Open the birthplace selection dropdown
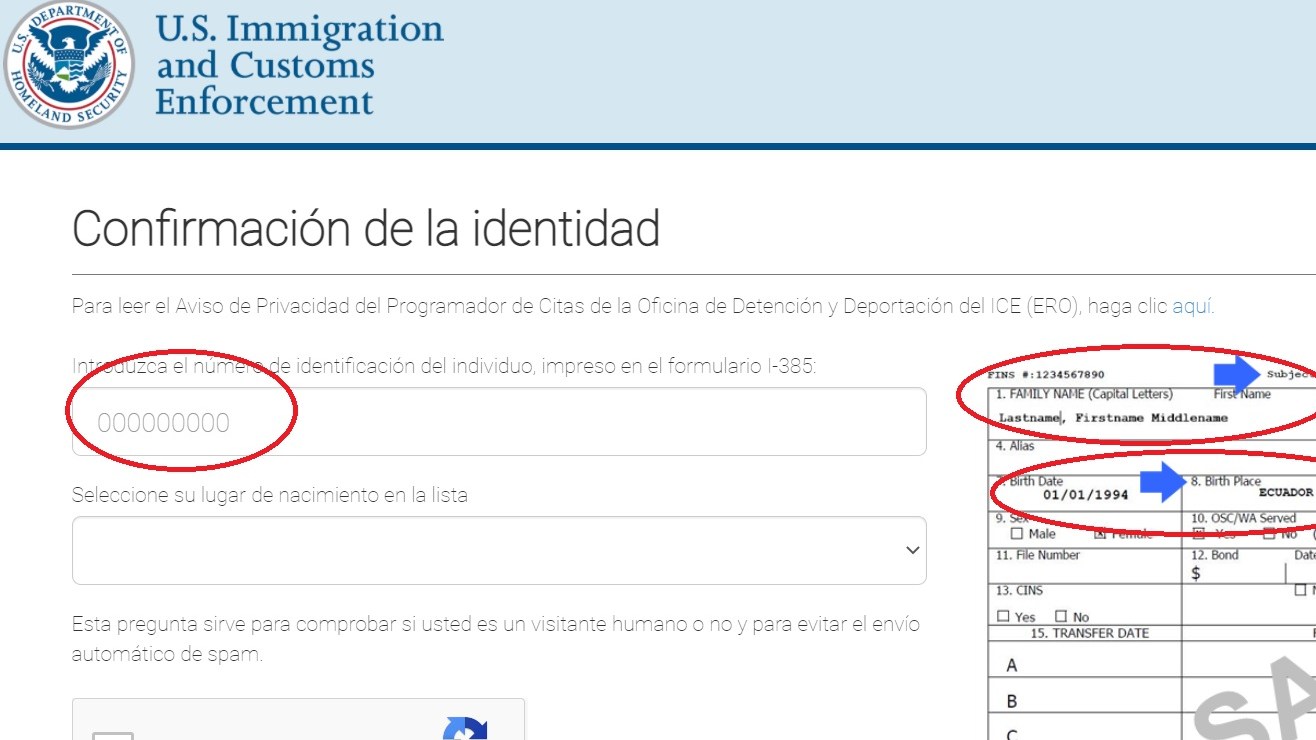 tap(499, 551)
